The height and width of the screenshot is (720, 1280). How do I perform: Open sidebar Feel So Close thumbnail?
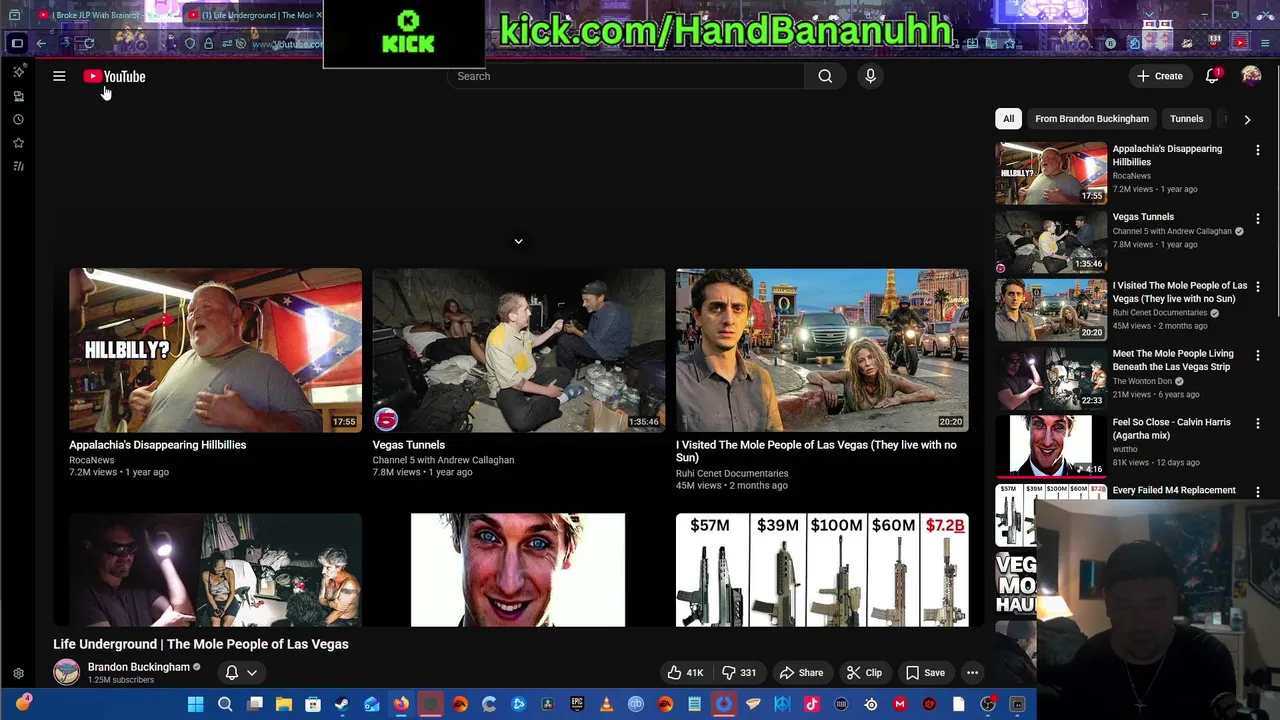pyautogui.click(x=1051, y=446)
